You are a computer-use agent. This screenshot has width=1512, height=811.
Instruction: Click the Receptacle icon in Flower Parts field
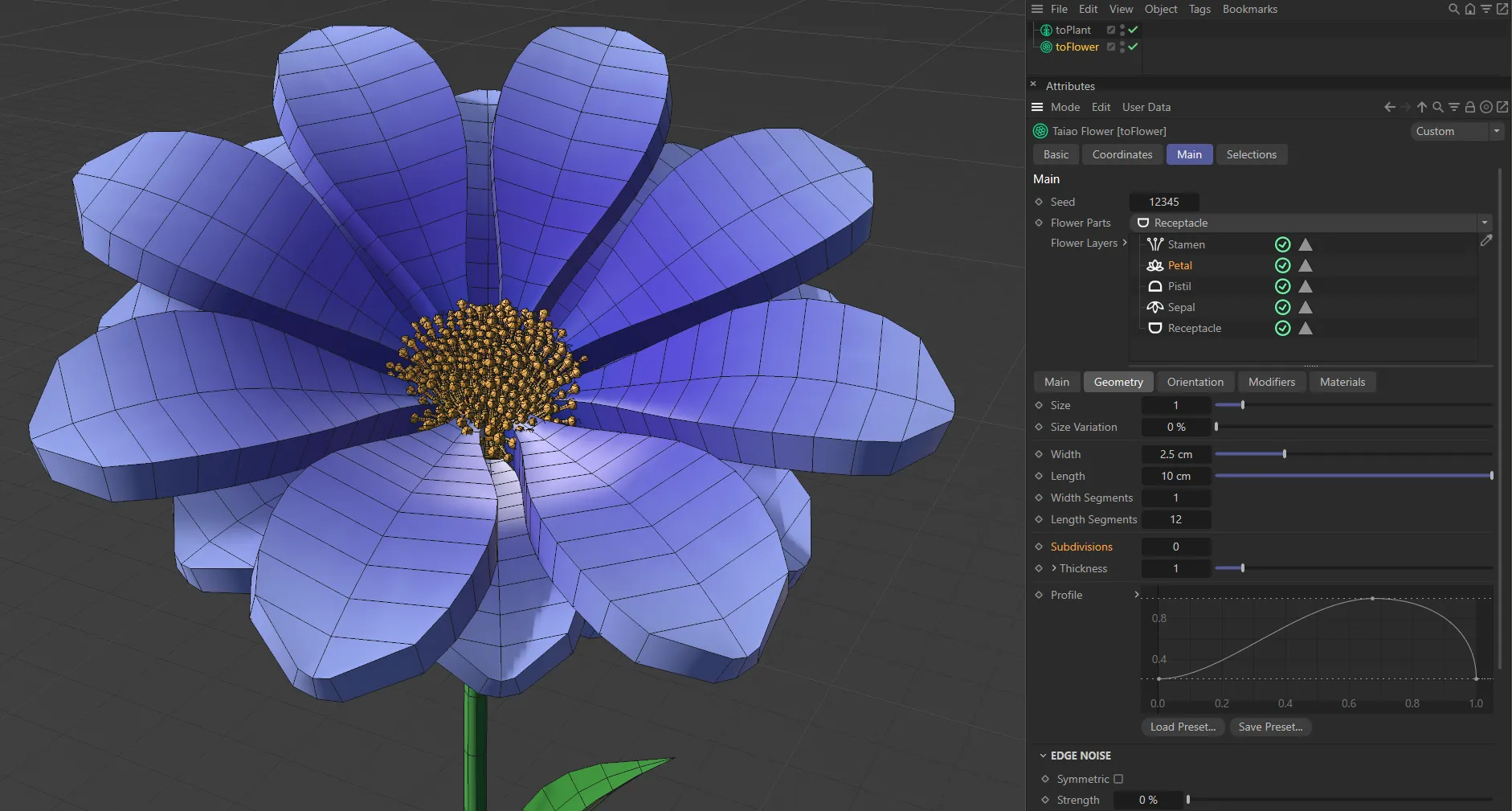[1143, 223]
